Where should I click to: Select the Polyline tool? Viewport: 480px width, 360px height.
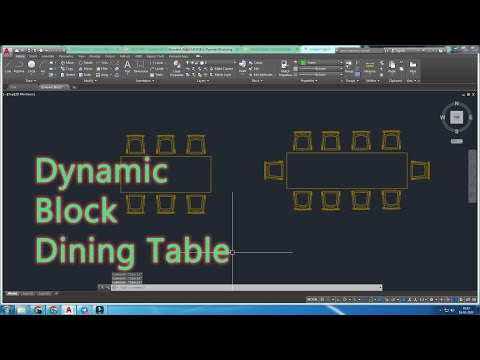tap(19, 67)
